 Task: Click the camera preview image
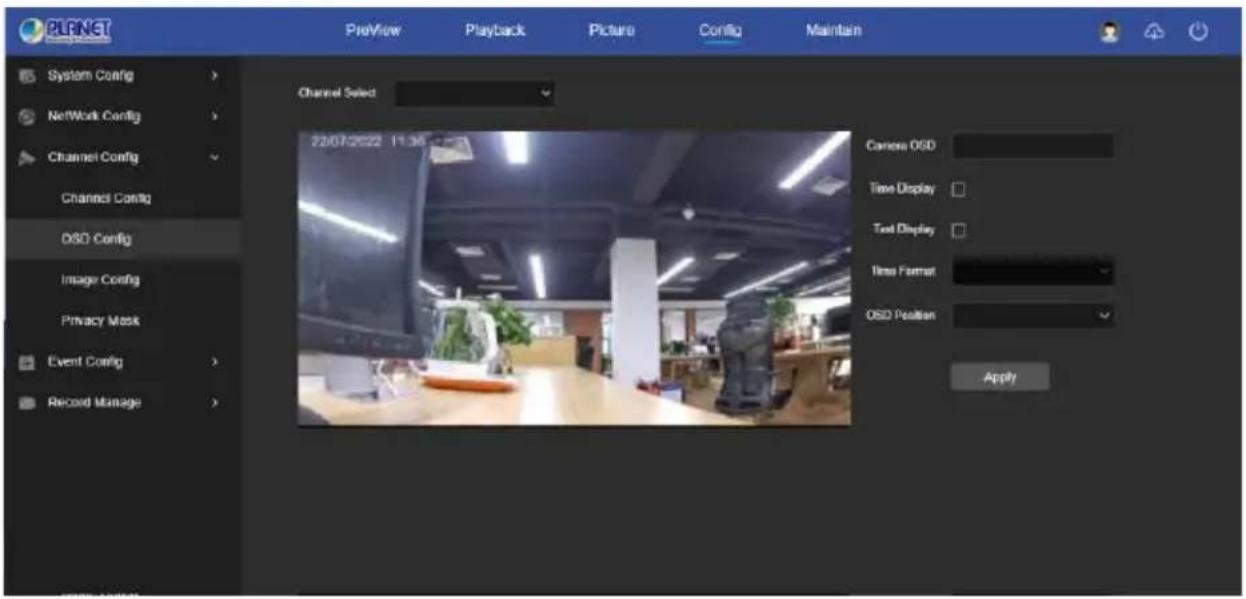(x=574, y=278)
